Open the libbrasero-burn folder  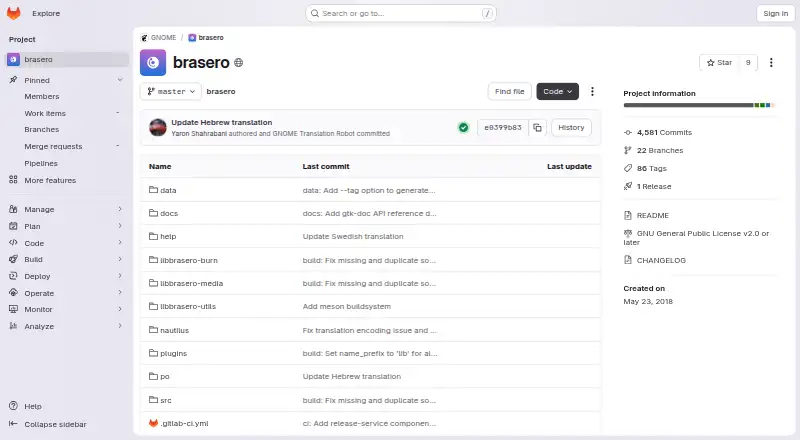pos(189,260)
